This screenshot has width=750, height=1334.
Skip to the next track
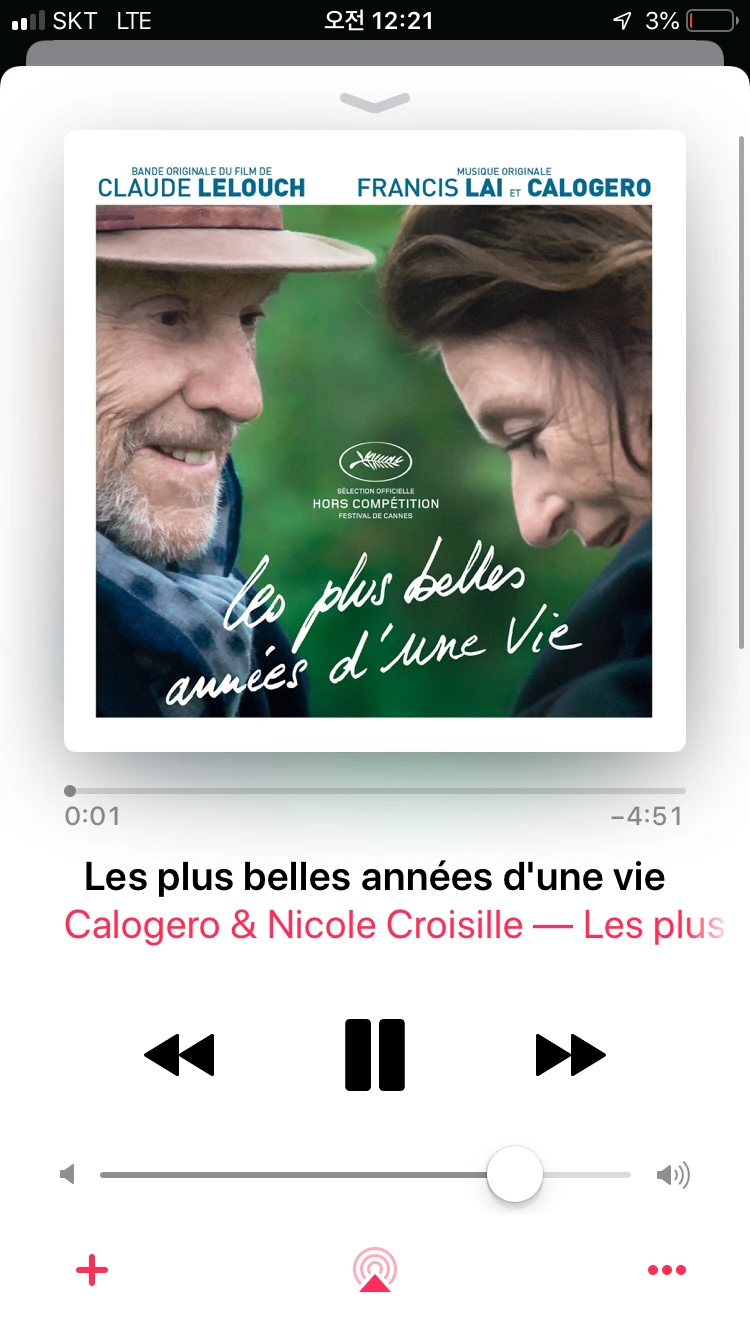pos(571,1055)
